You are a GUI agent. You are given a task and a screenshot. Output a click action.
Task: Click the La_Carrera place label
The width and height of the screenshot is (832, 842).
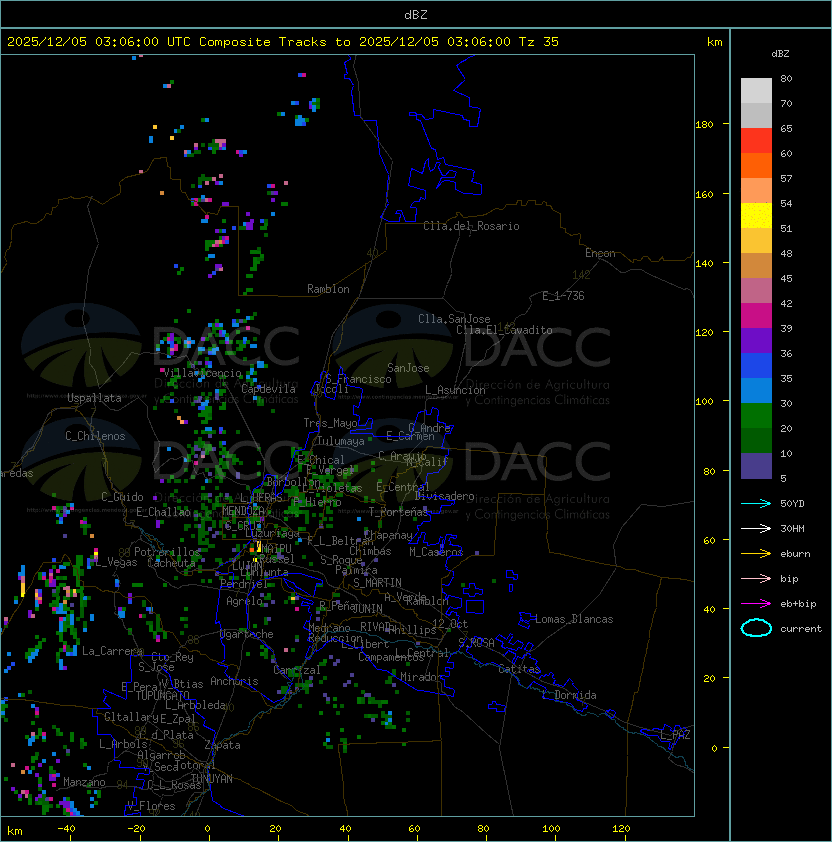pyautogui.click(x=110, y=651)
